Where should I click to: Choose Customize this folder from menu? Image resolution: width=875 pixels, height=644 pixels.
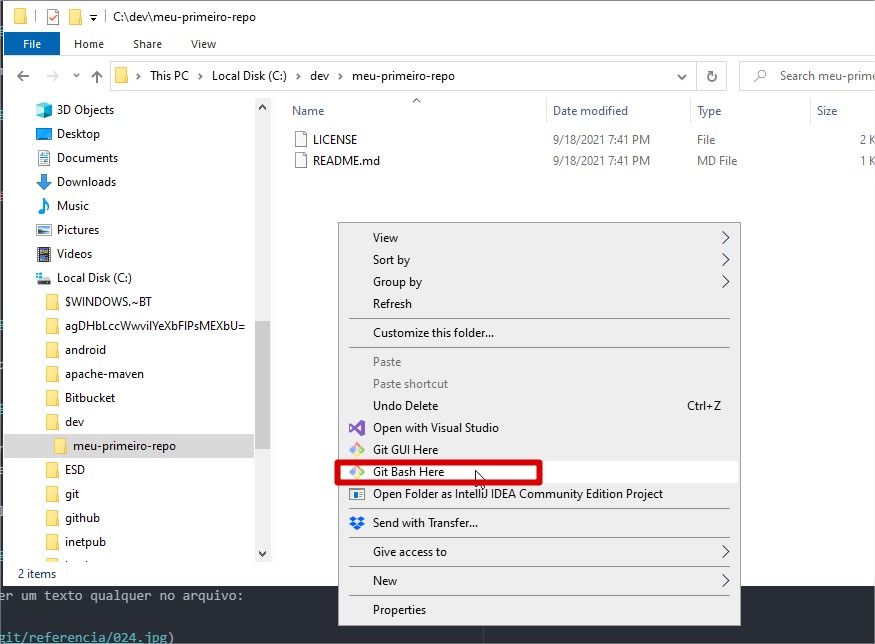tap(539, 333)
